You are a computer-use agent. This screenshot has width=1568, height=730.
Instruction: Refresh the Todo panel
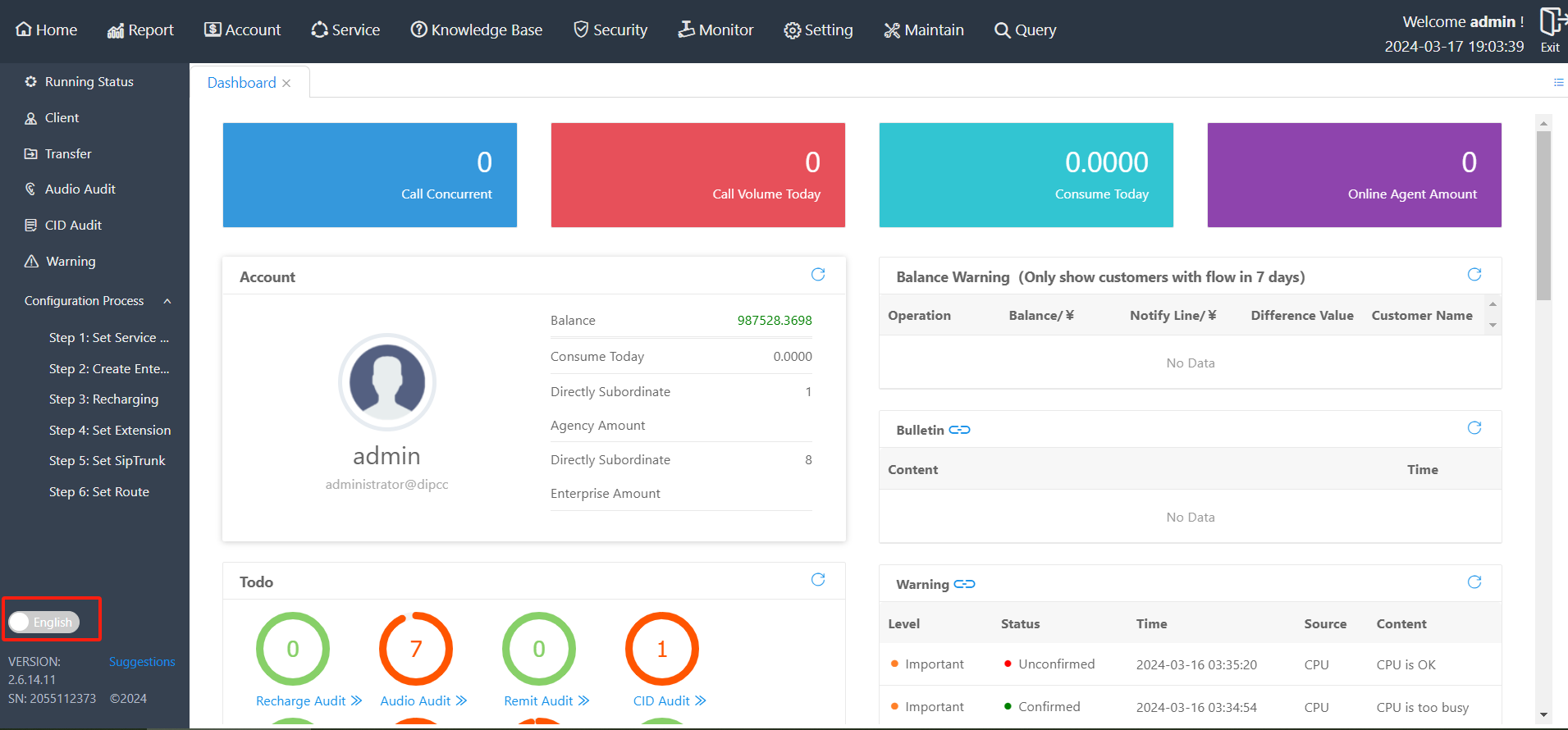click(x=817, y=580)
